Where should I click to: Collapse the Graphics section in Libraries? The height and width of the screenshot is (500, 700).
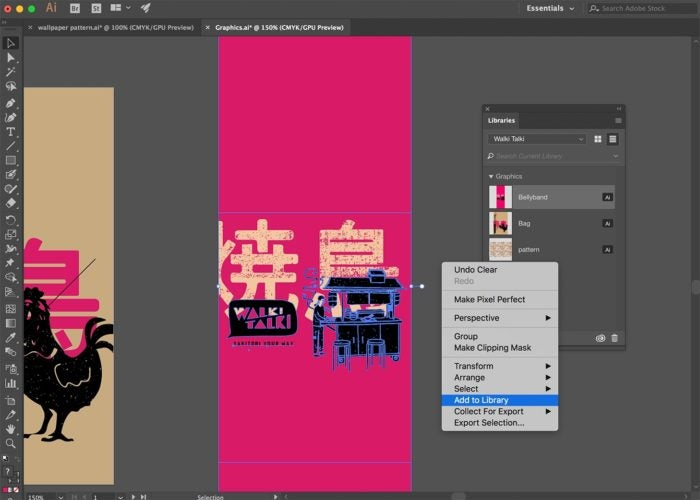point(491,177)
